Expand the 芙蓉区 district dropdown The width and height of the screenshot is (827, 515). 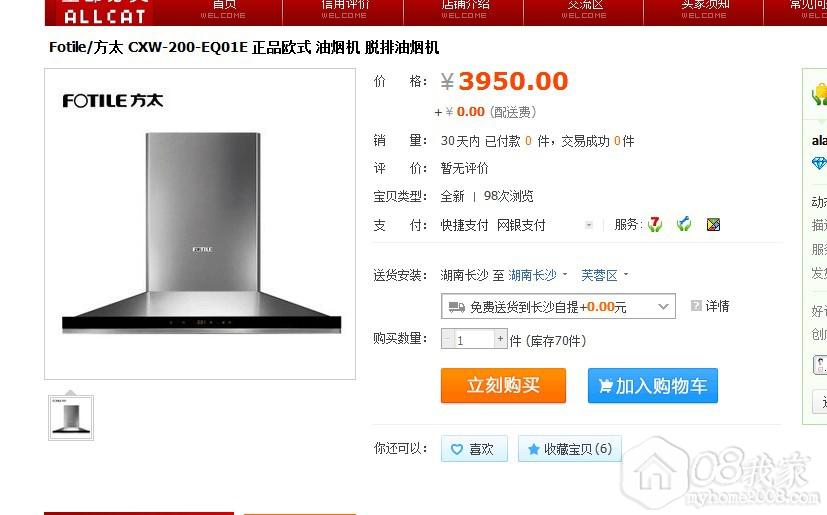click(x=604, y=275)
